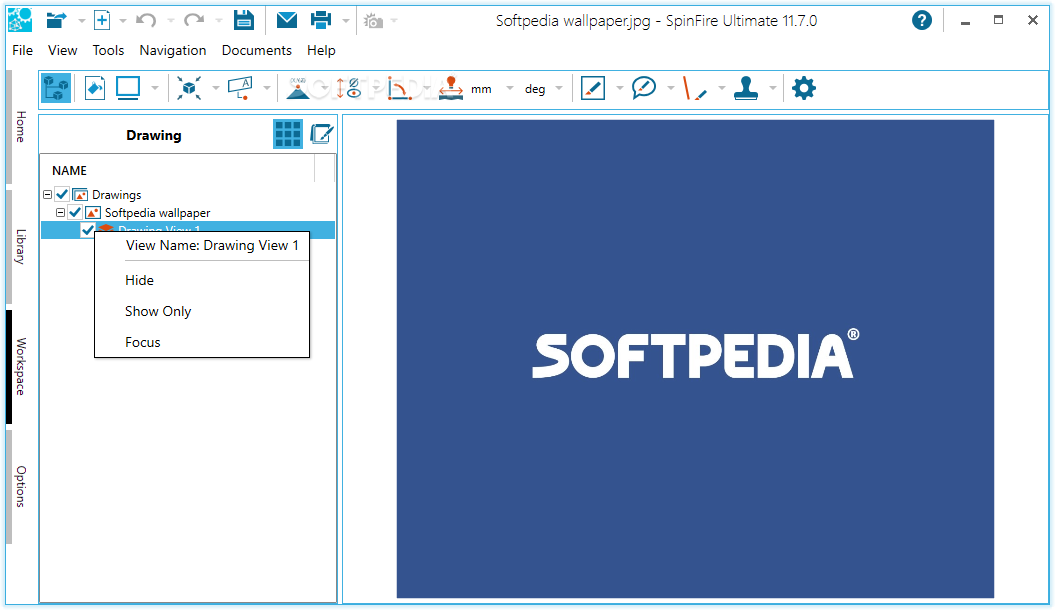Undo the last action
The width and height of the screenshot is (1055, 610).
(x=146, y=20)
